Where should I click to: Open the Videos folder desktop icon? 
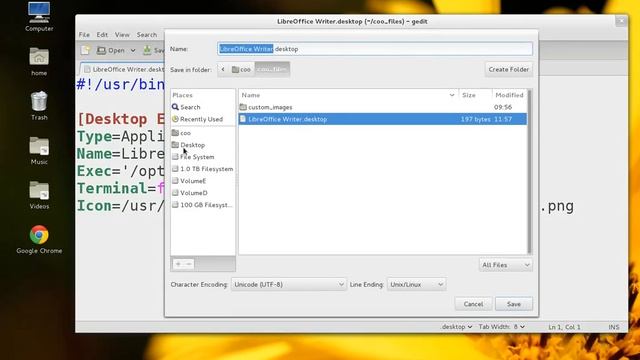tap(39, 195)
